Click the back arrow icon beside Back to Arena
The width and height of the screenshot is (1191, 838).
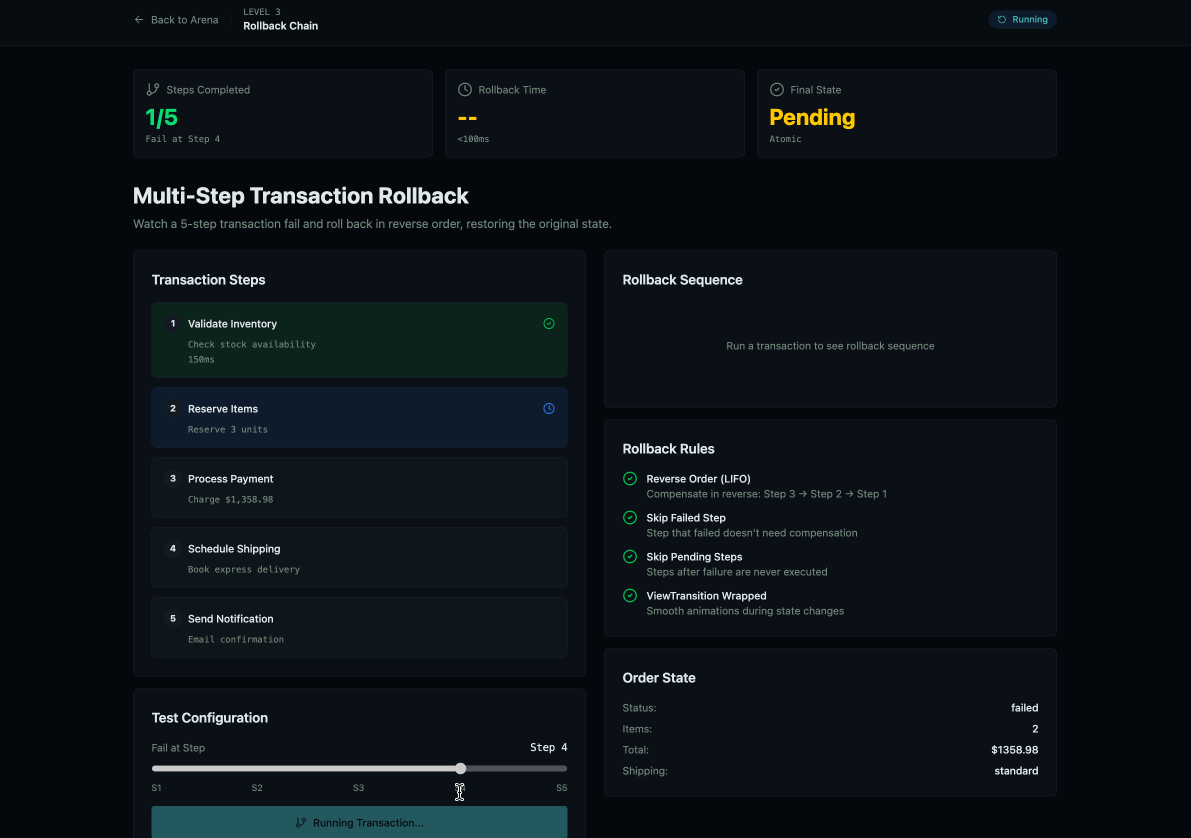(139, 20)
